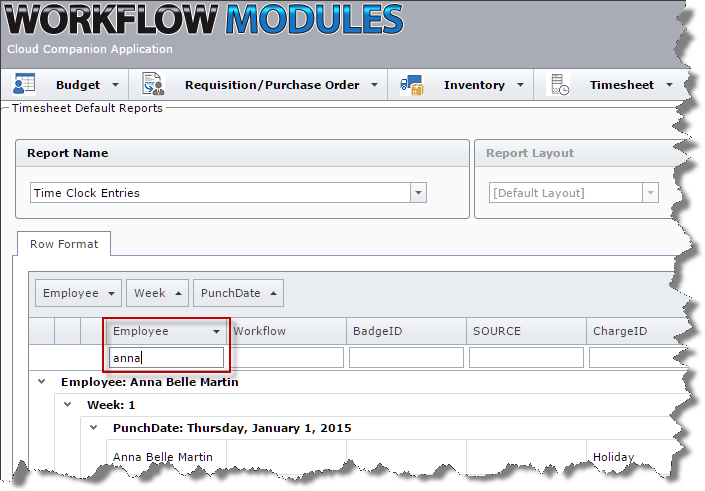Screen dimensions: 705x491
Task: Open the Inventory menu
Action: (x=474, y=85)
